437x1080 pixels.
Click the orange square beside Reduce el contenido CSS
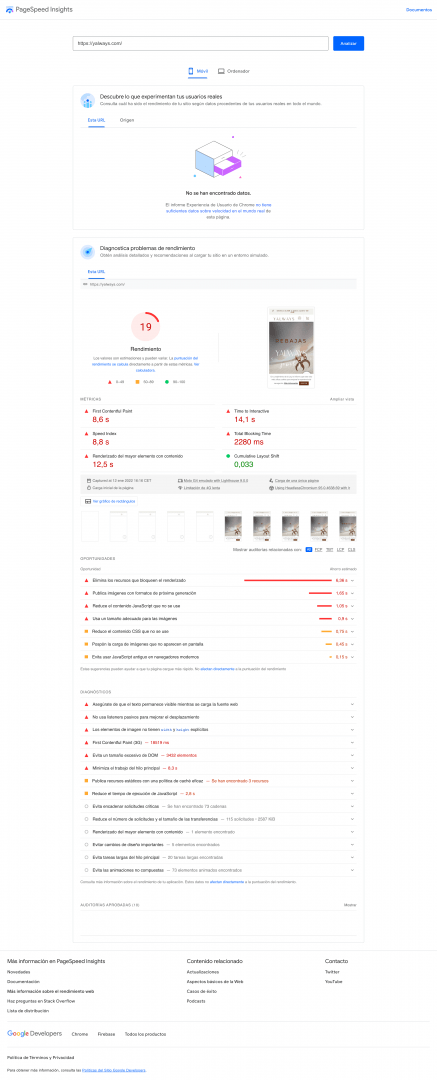[87, 631]
